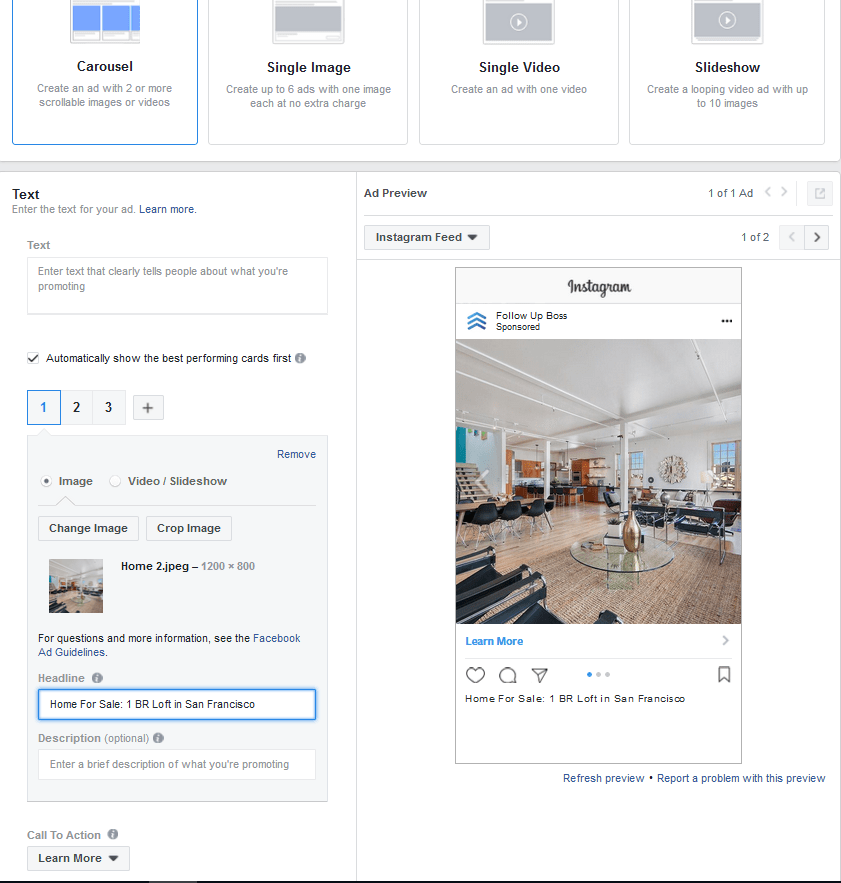Click the Instagram wordmark logo in preview
841x883 pixels.
coord(599,287)
